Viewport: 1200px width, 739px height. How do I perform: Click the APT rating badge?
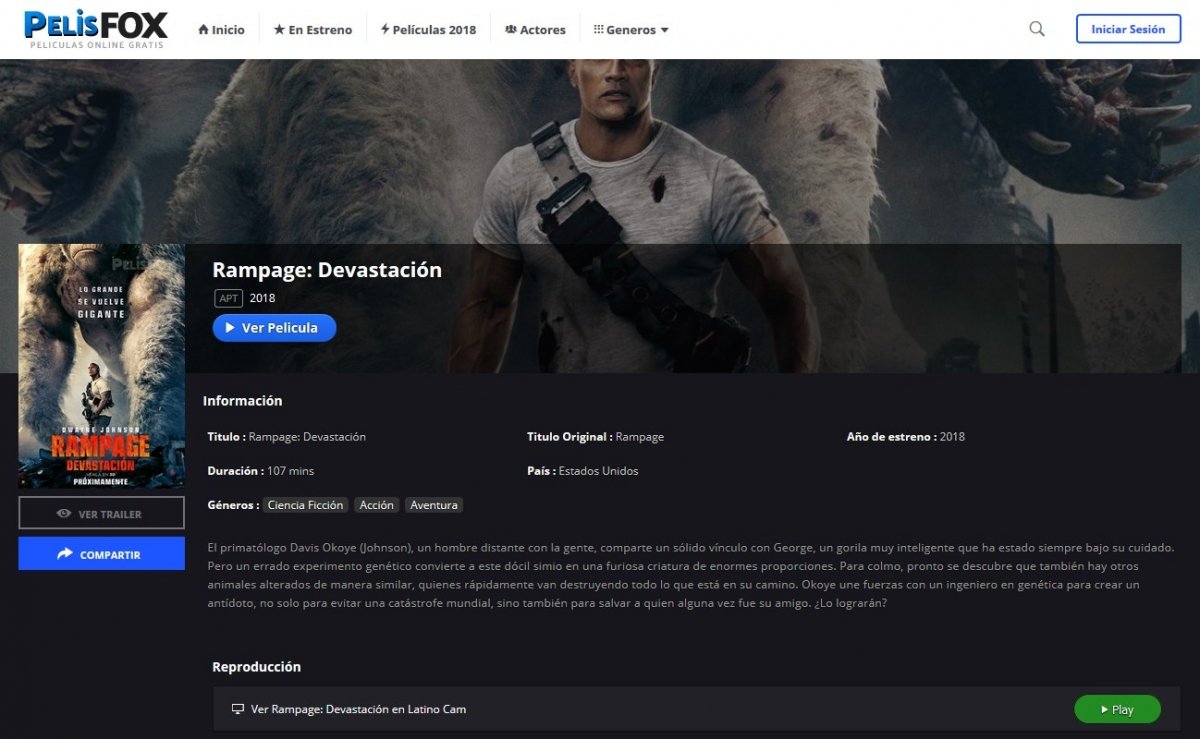(x=229, y=298)
